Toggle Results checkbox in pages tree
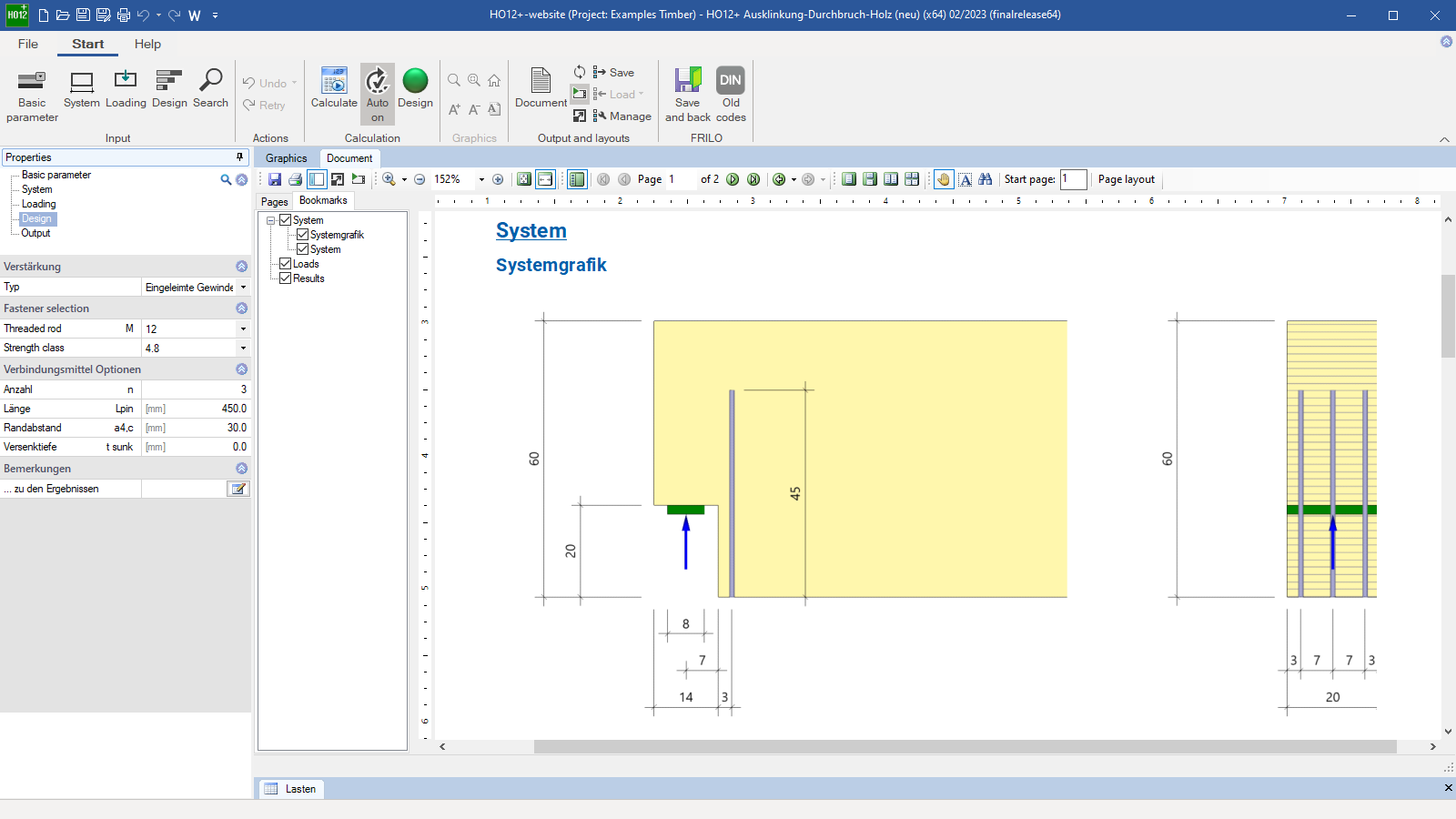Viewport: 1456px width, 819px height. (x=286, y=278)
